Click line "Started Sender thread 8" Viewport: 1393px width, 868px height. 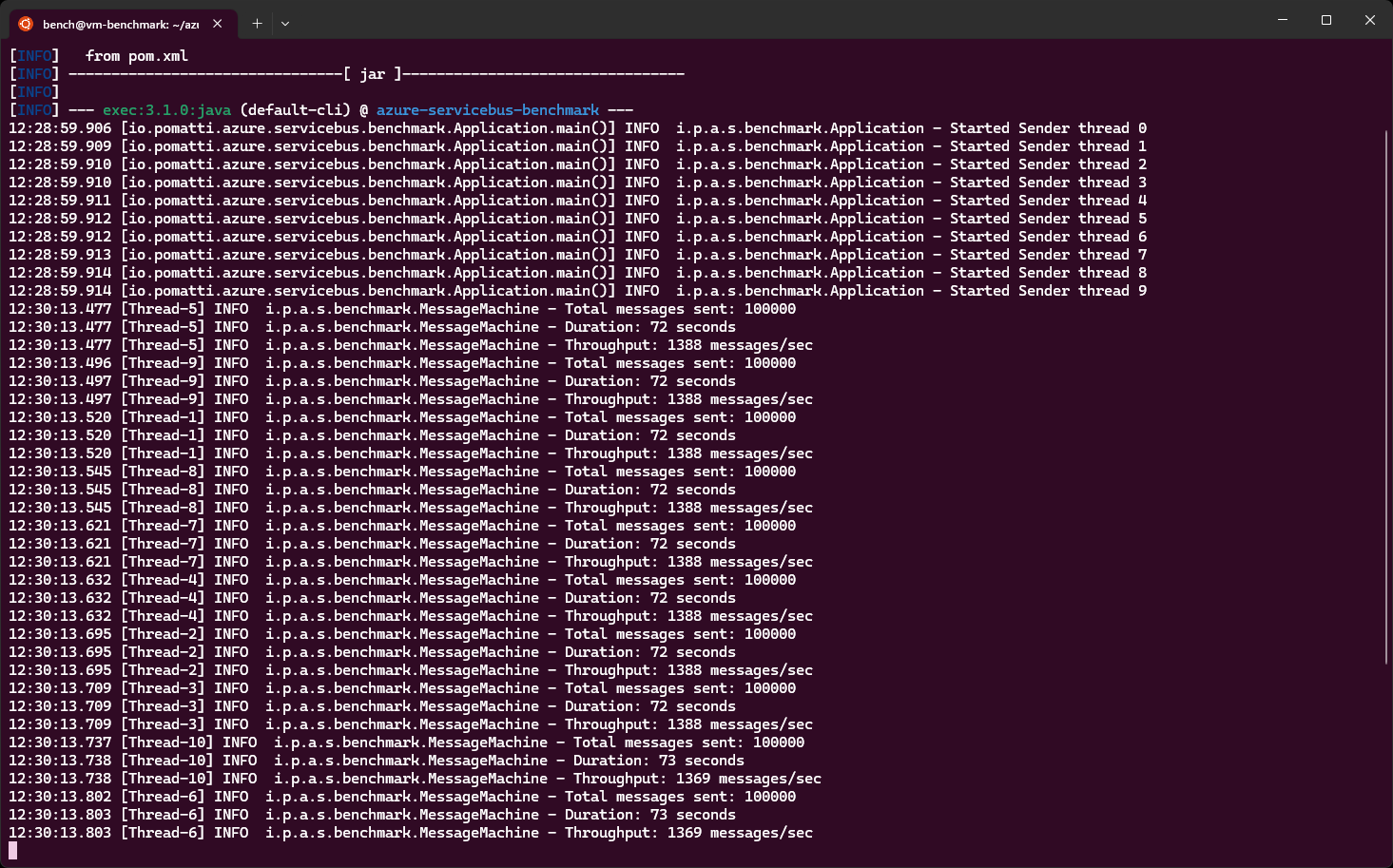pos(577,273)
